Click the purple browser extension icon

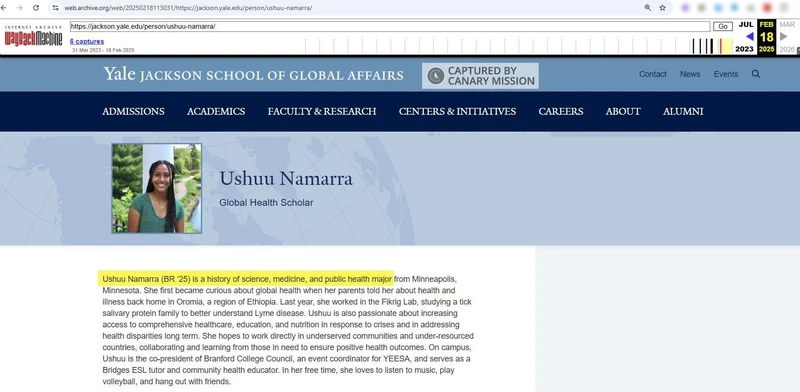(x=685, y=8)
